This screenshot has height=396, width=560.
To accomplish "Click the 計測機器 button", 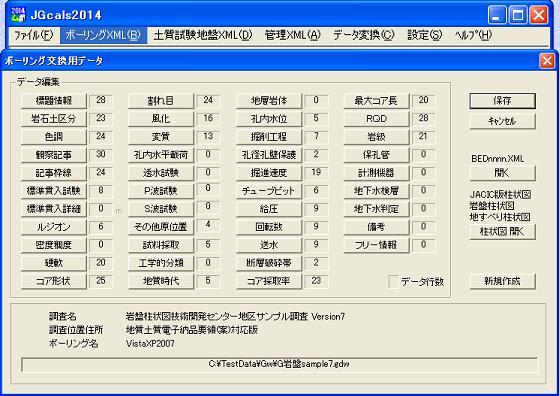I will (376, 173).
